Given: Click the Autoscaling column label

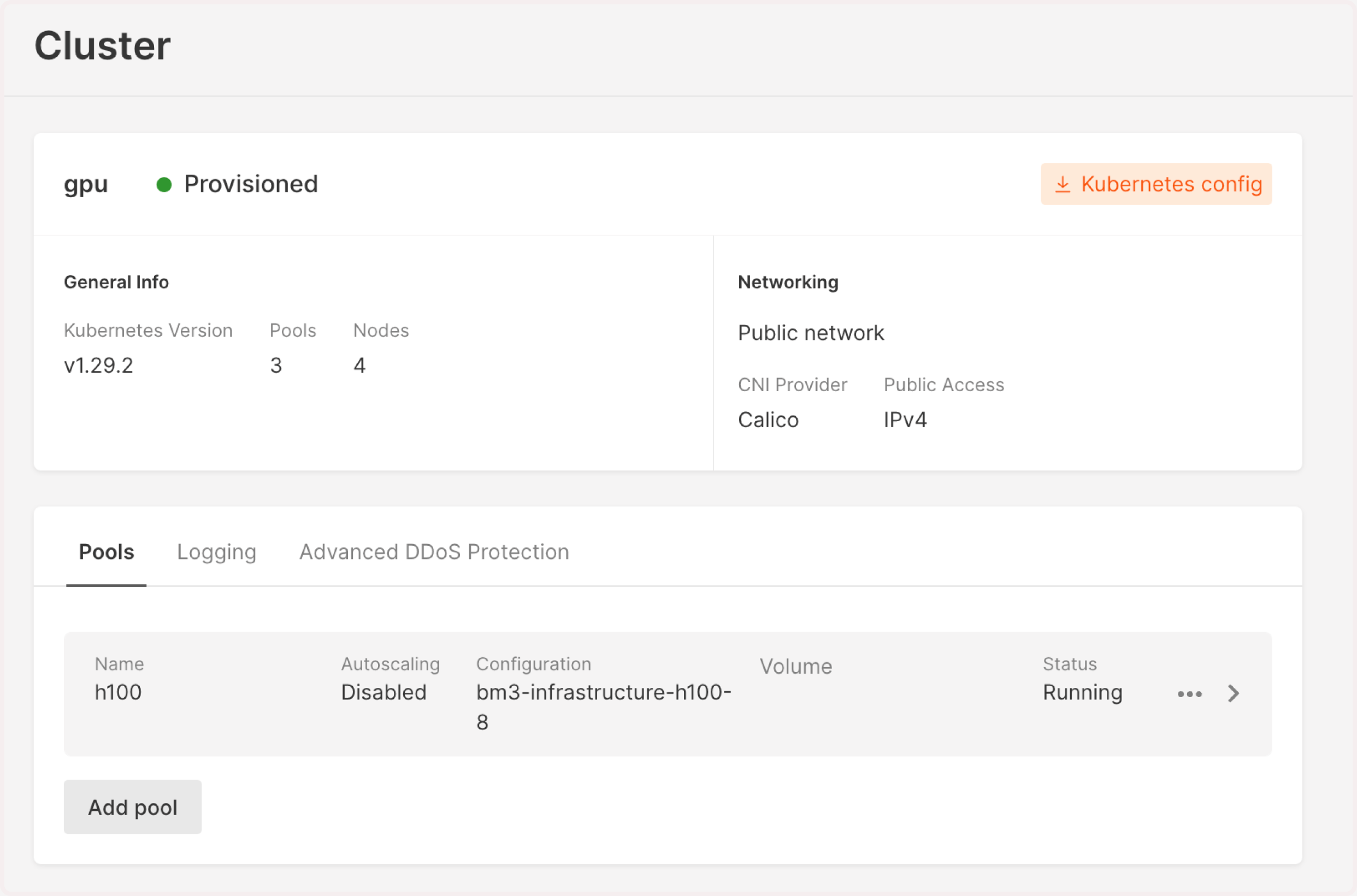Looking at the screenshot, I should [x=390, y=663].
